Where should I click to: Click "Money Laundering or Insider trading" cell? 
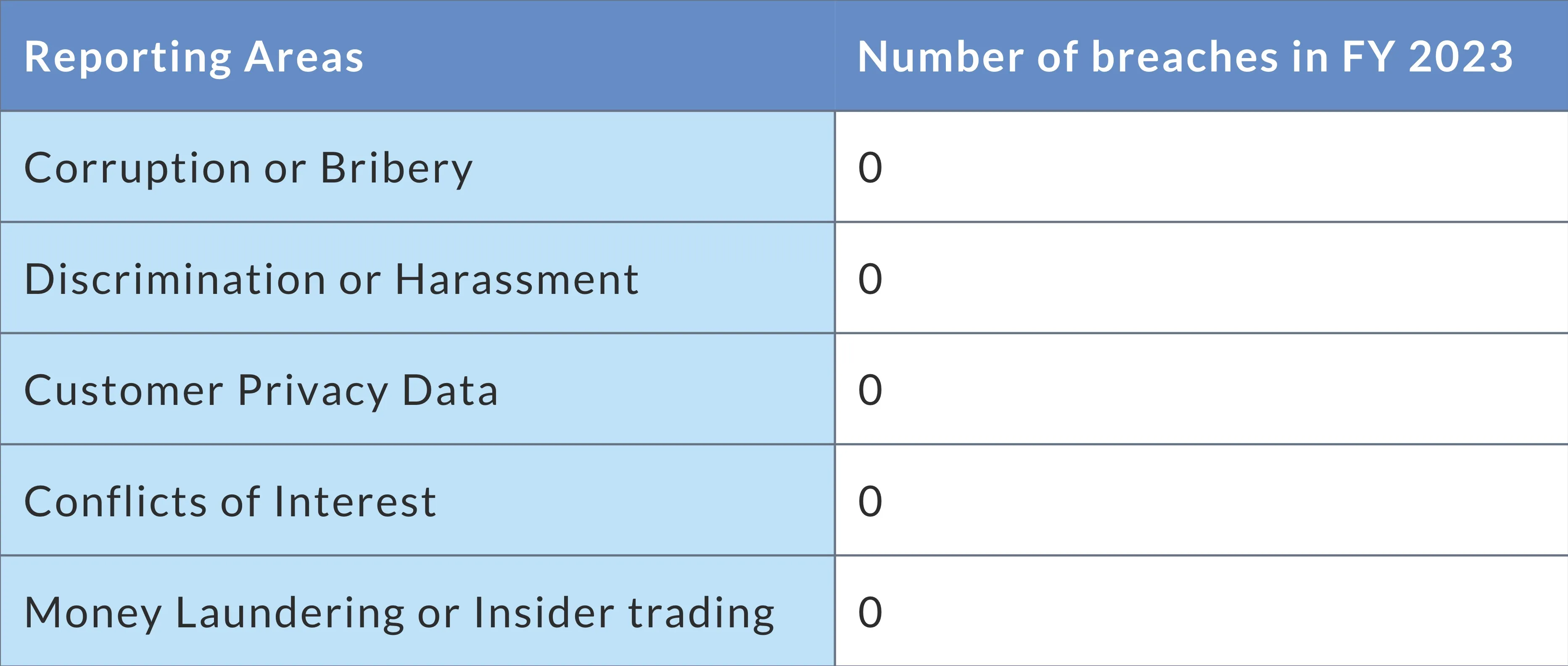(399, 613)
